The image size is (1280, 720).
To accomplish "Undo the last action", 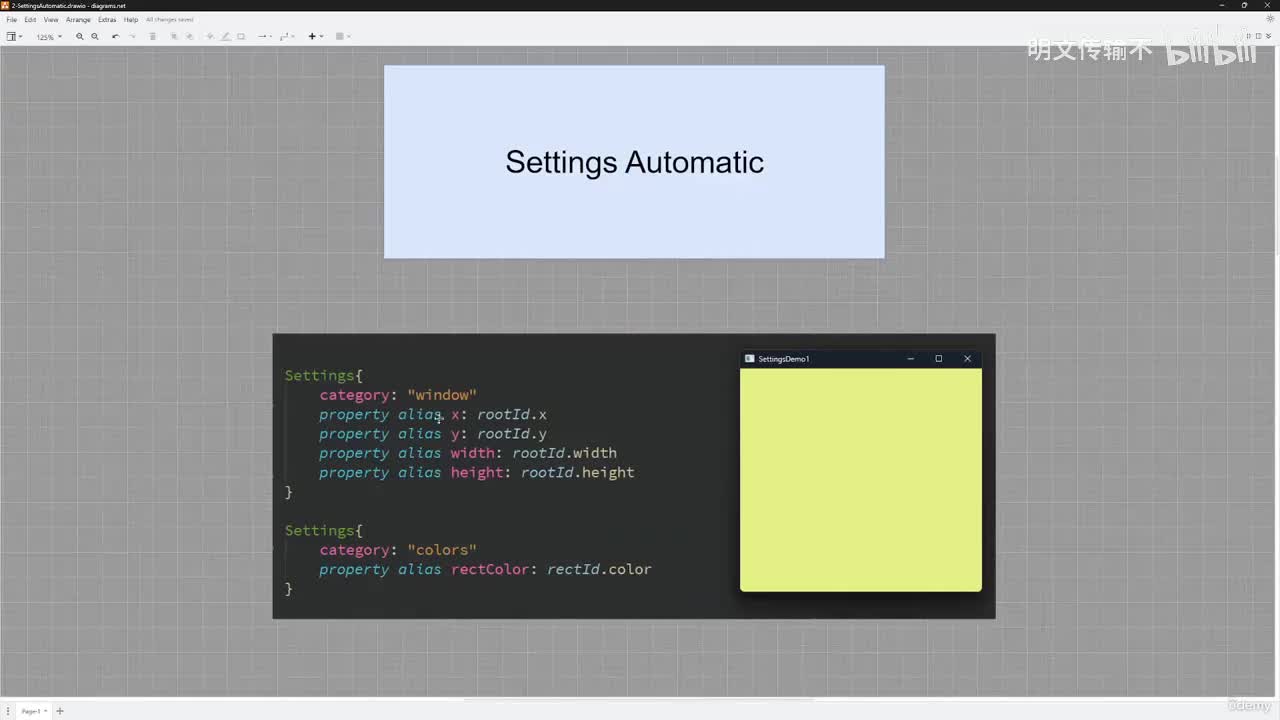I will (x=116, y=37).
